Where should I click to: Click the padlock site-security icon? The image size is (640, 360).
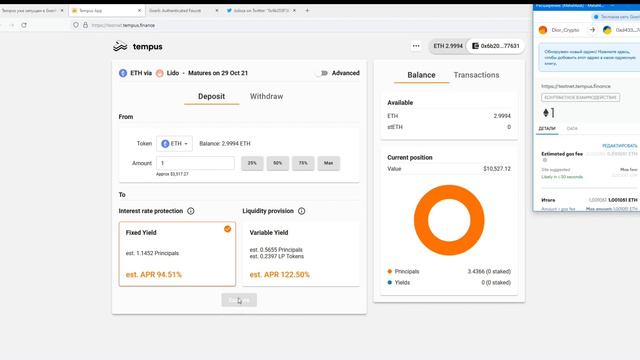(x=85, y=25)
